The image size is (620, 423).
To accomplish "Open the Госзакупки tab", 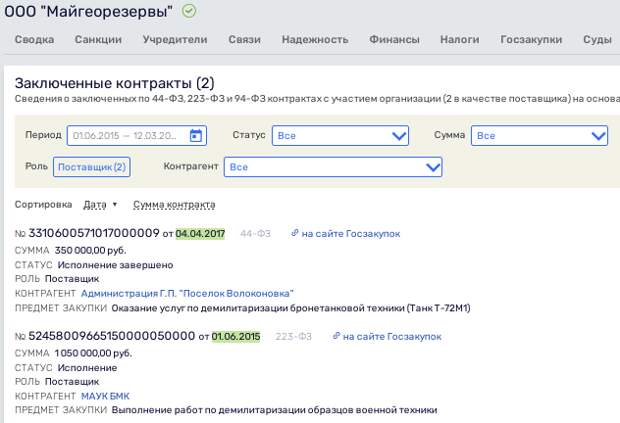I will pyautogui.click(x=531, y=40).
